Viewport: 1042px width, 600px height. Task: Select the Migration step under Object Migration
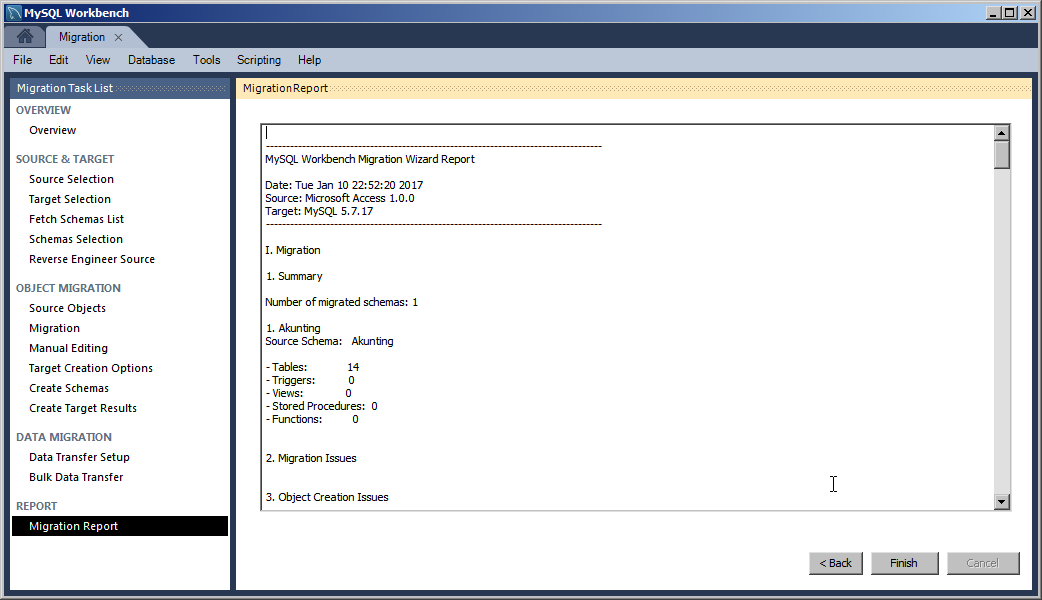[x=54, y=328]
